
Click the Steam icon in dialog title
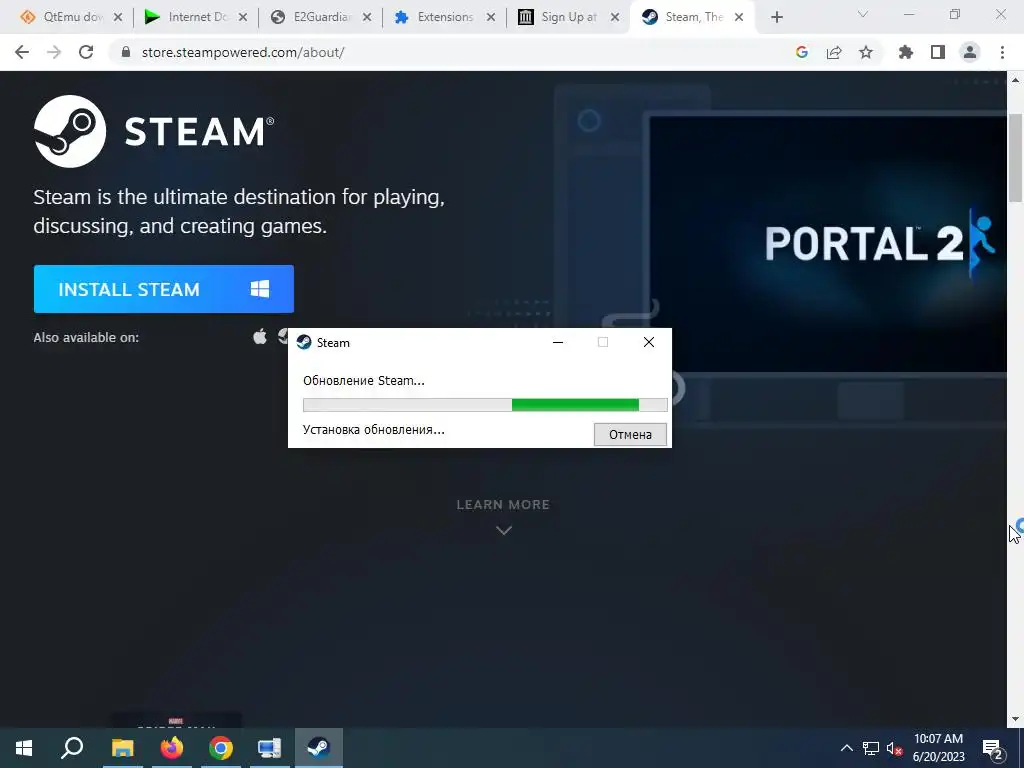[x=304, y=342]
